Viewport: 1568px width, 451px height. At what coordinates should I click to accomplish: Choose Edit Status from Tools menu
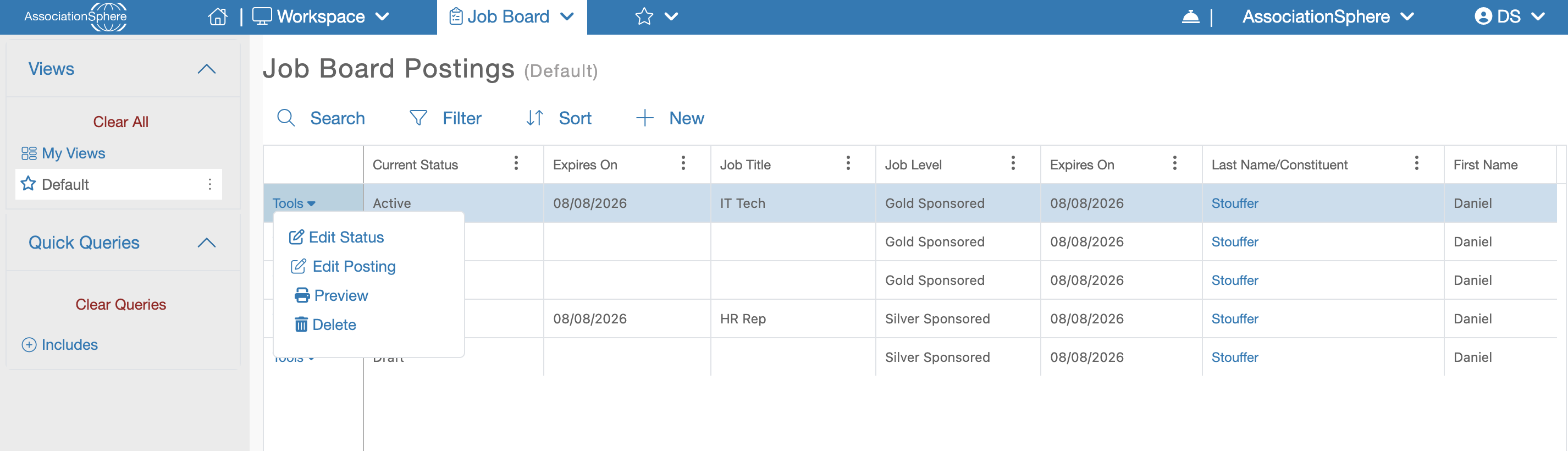(336, 238)
